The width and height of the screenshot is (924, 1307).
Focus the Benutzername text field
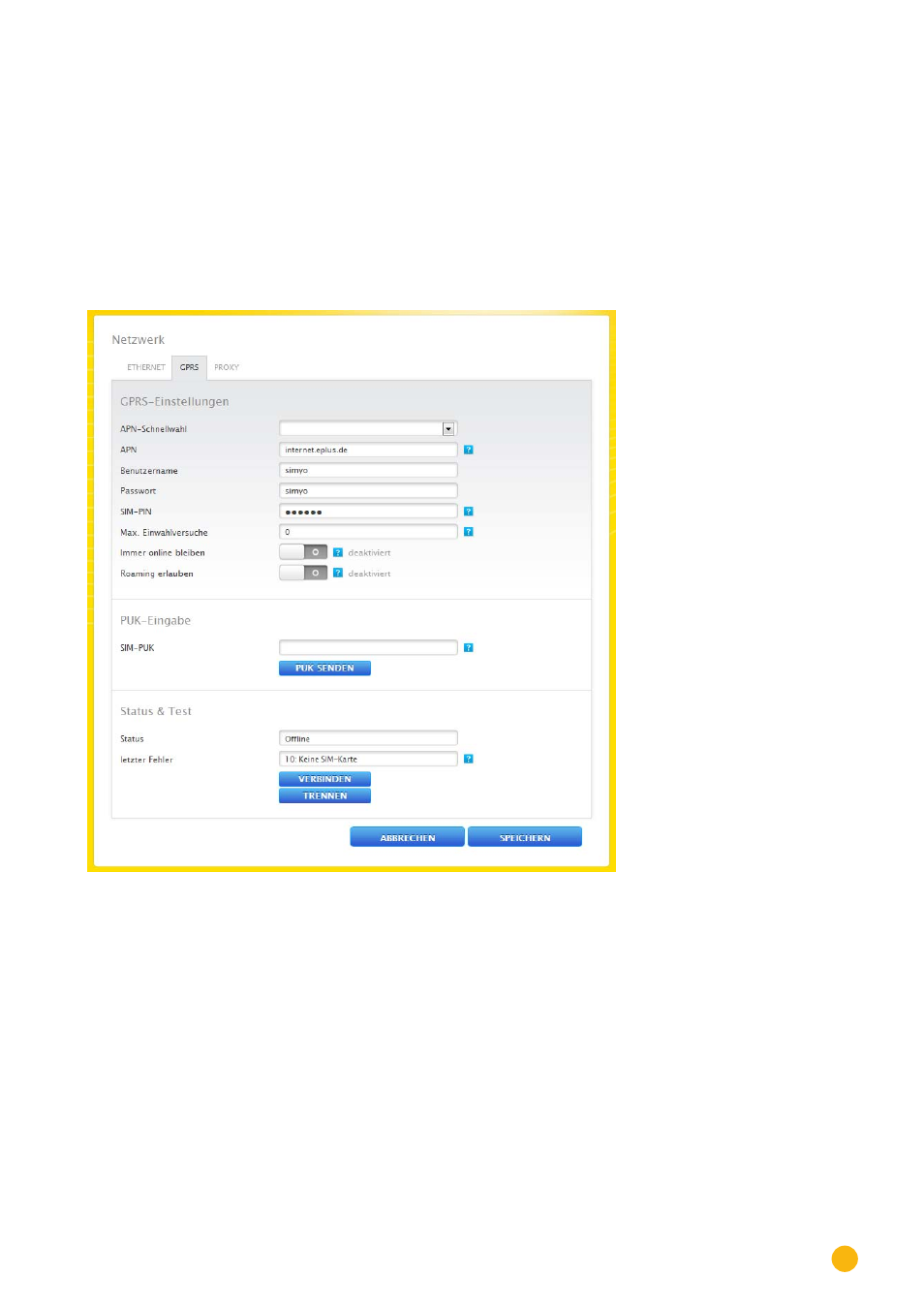[368, 471]
